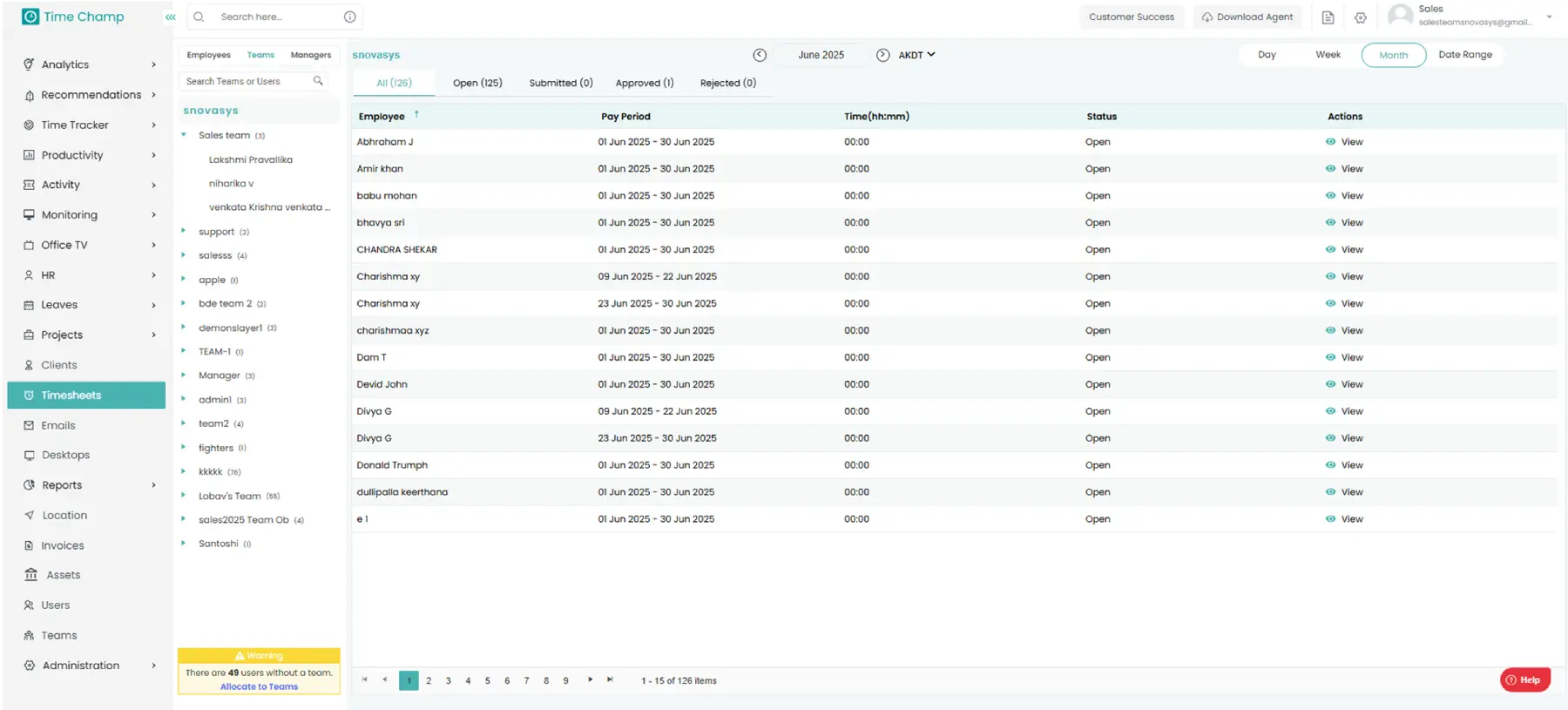Go to next page pager arrow
This screenshot has height=710, width=1568.
(590, 680)
